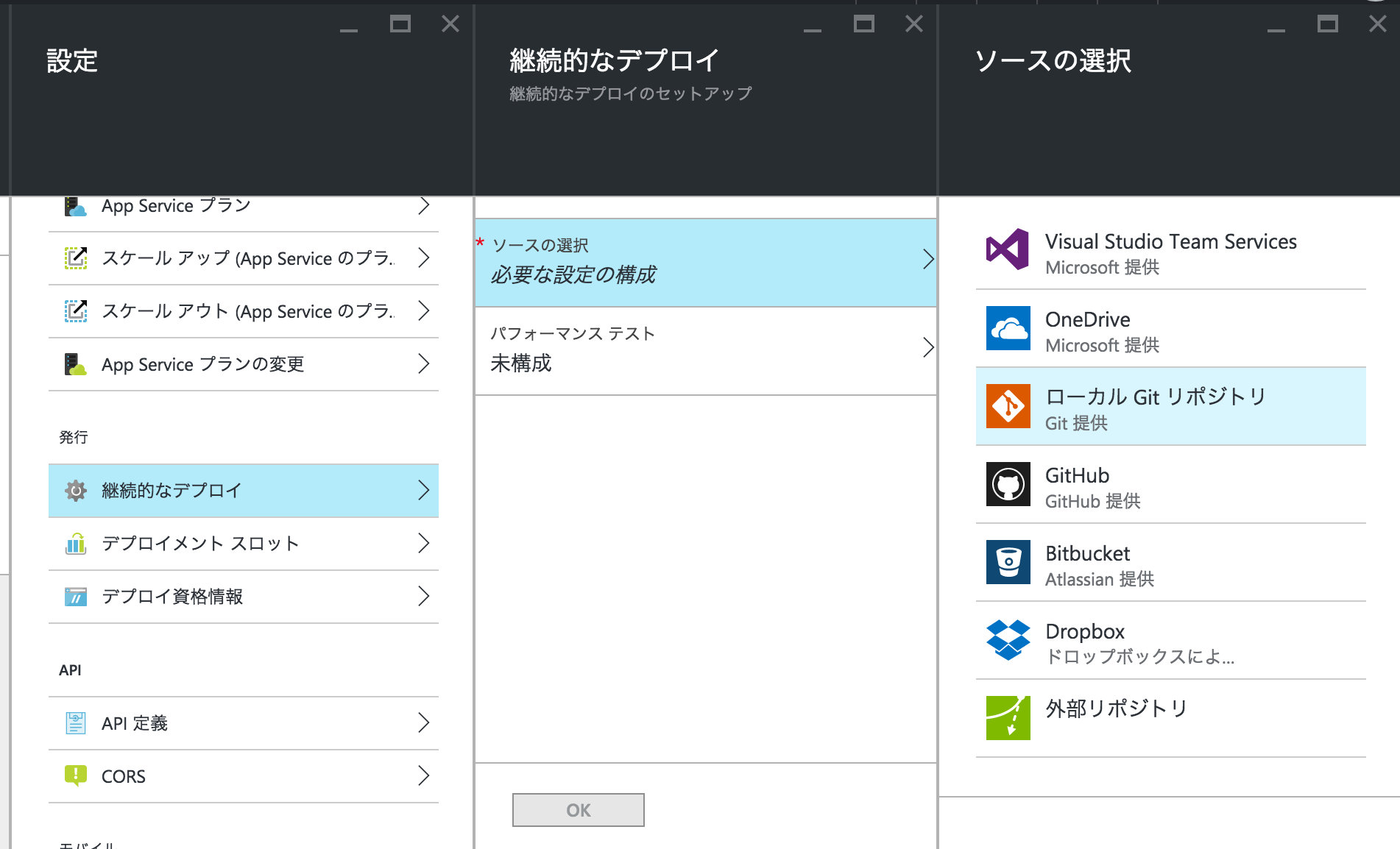The height and width of the screenshot is (849, 1400).
Task: Open CORS settings entry
Action: coord(244,776)
